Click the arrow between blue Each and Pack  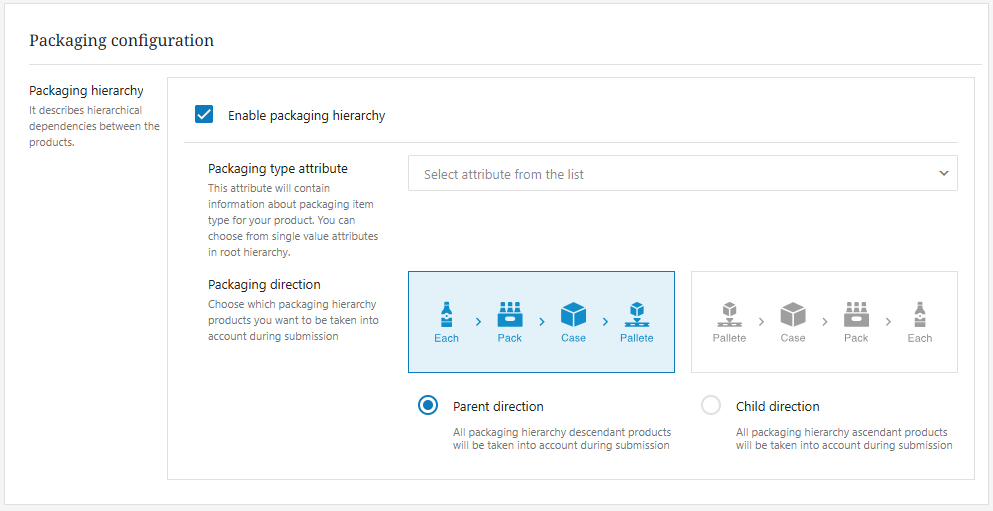coord(478,322)
